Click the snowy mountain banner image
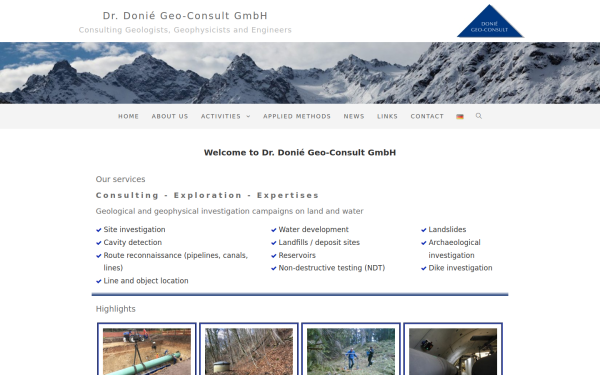The height and width of the screenshot is (375, 600). tap(300, 73)
